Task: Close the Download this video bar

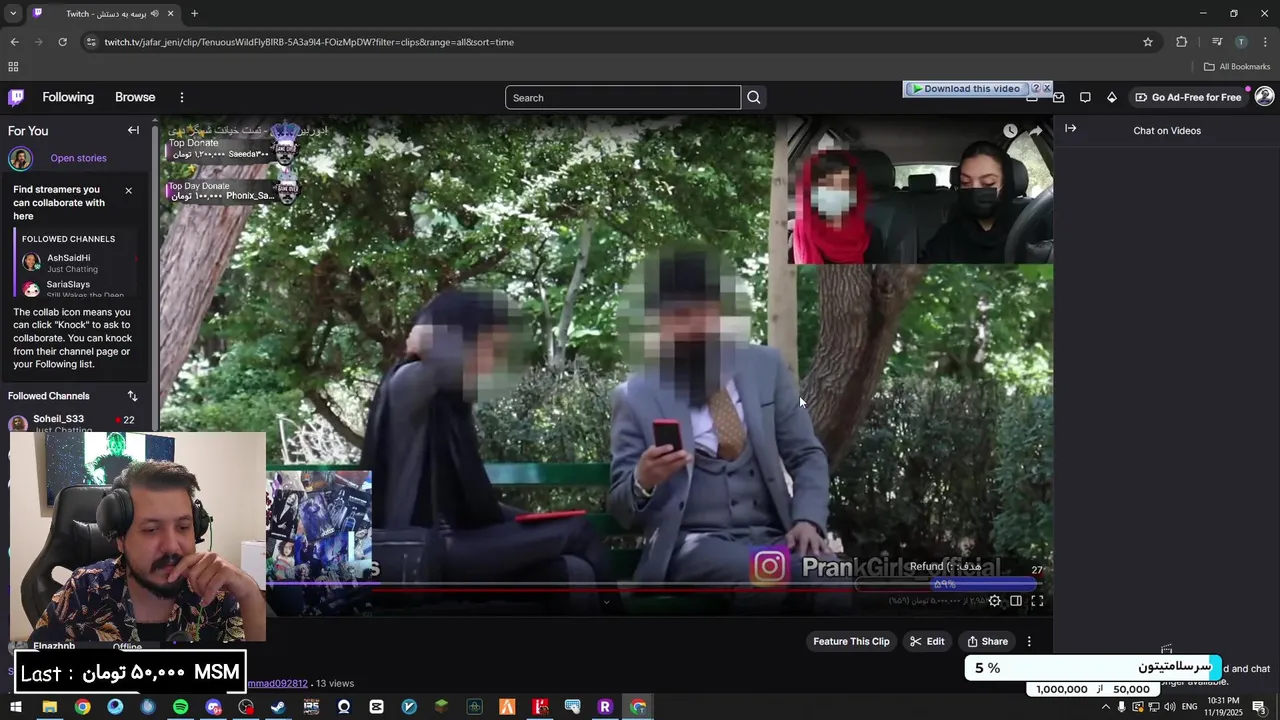Action: tap(1047, 89)
